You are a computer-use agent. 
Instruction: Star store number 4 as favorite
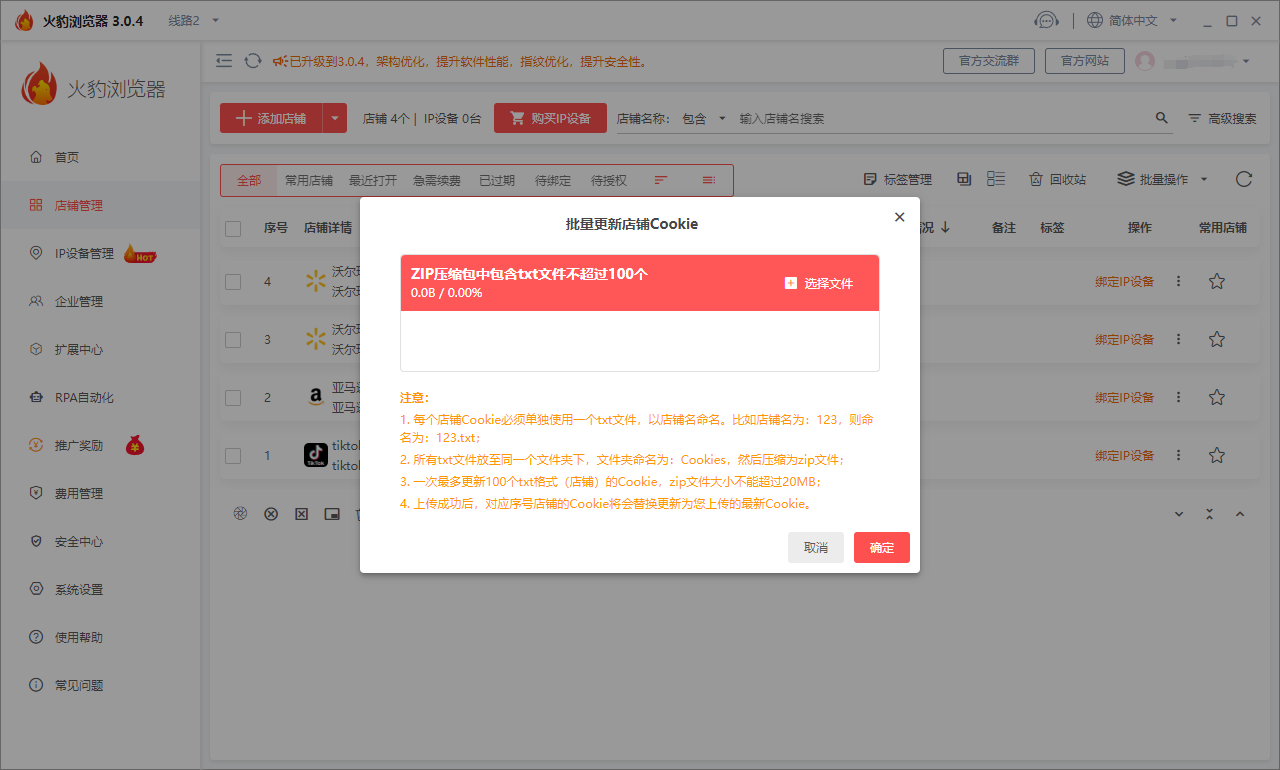[1216, 282]
